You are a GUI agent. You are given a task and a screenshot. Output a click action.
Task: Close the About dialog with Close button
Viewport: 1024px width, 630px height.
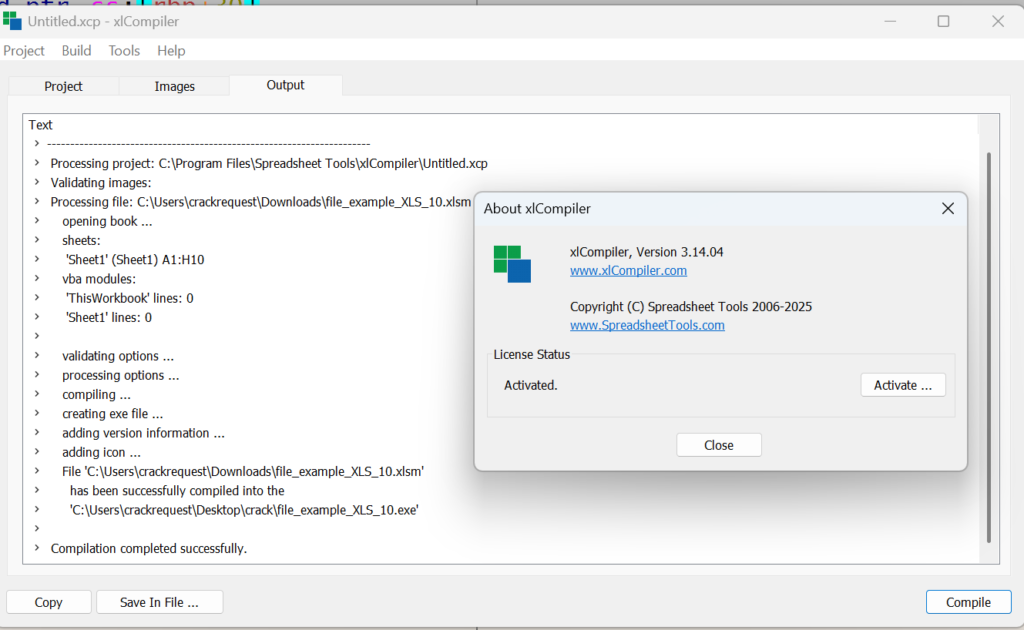coord(718,445)
